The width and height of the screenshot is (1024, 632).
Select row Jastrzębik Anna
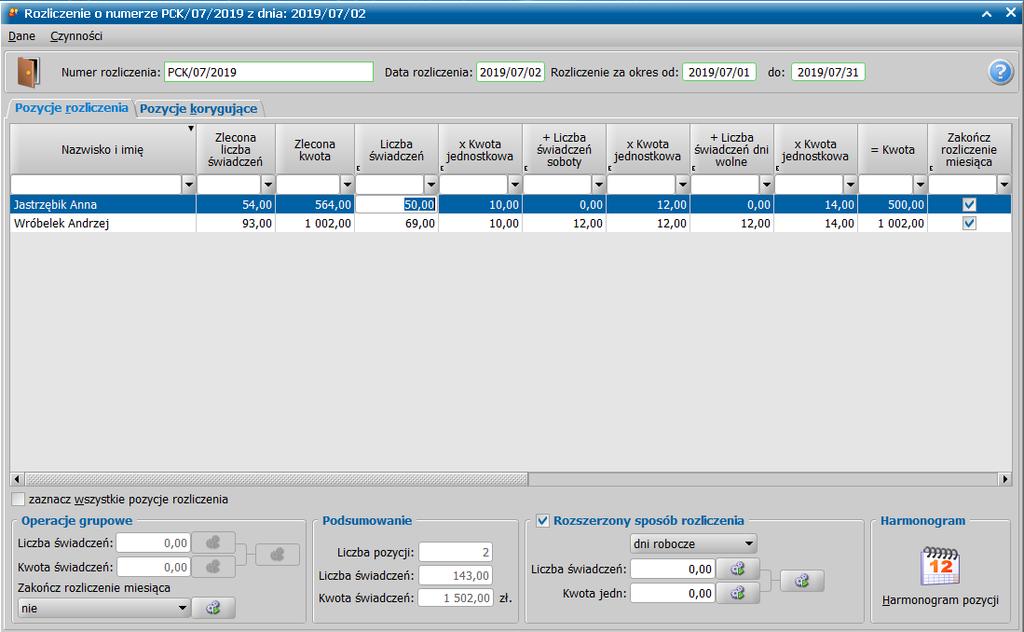pyautogui.click(x=511, y=204)
